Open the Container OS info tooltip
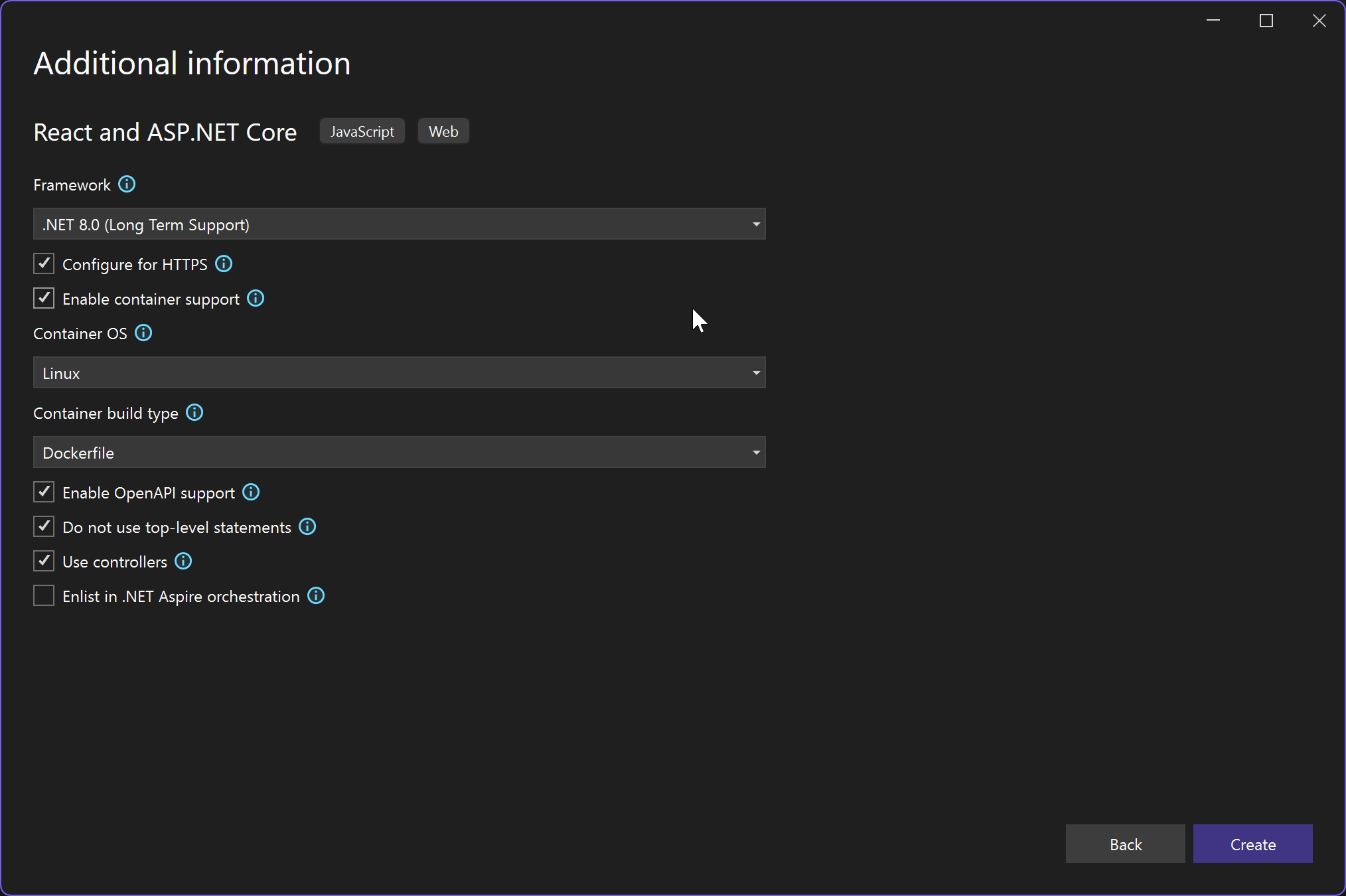The height and width of the screenshot is (896, 1346). coord(143,333)
